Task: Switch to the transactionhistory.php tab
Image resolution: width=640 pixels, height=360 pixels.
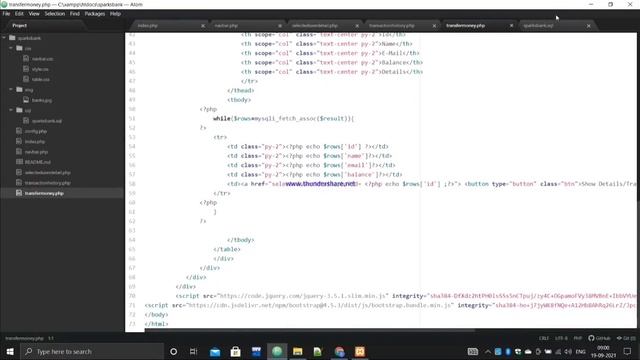Action: pos(392,26)
